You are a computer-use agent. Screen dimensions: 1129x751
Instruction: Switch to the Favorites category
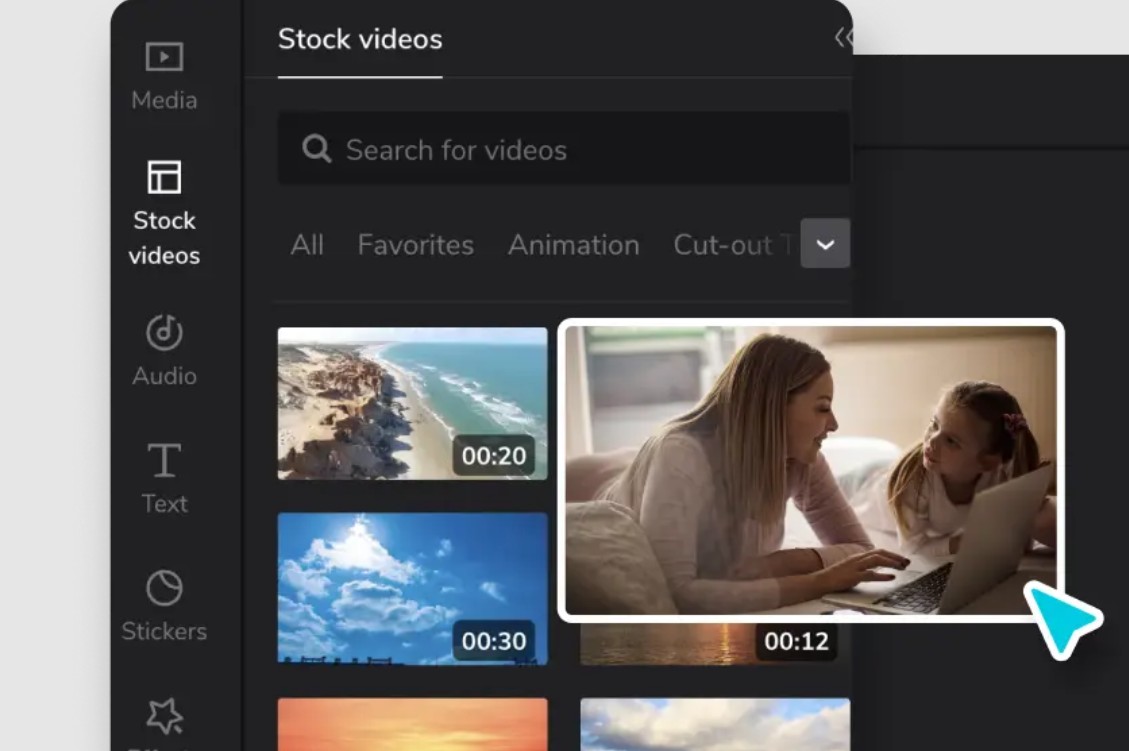[x=415, y=245]
